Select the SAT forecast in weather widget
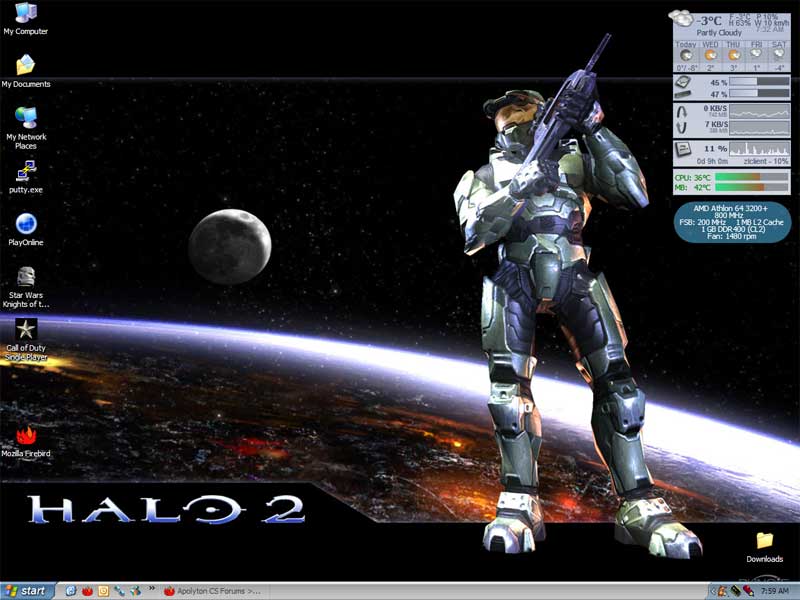The height and width of the screenshot is (600, 800). (780, 56)
